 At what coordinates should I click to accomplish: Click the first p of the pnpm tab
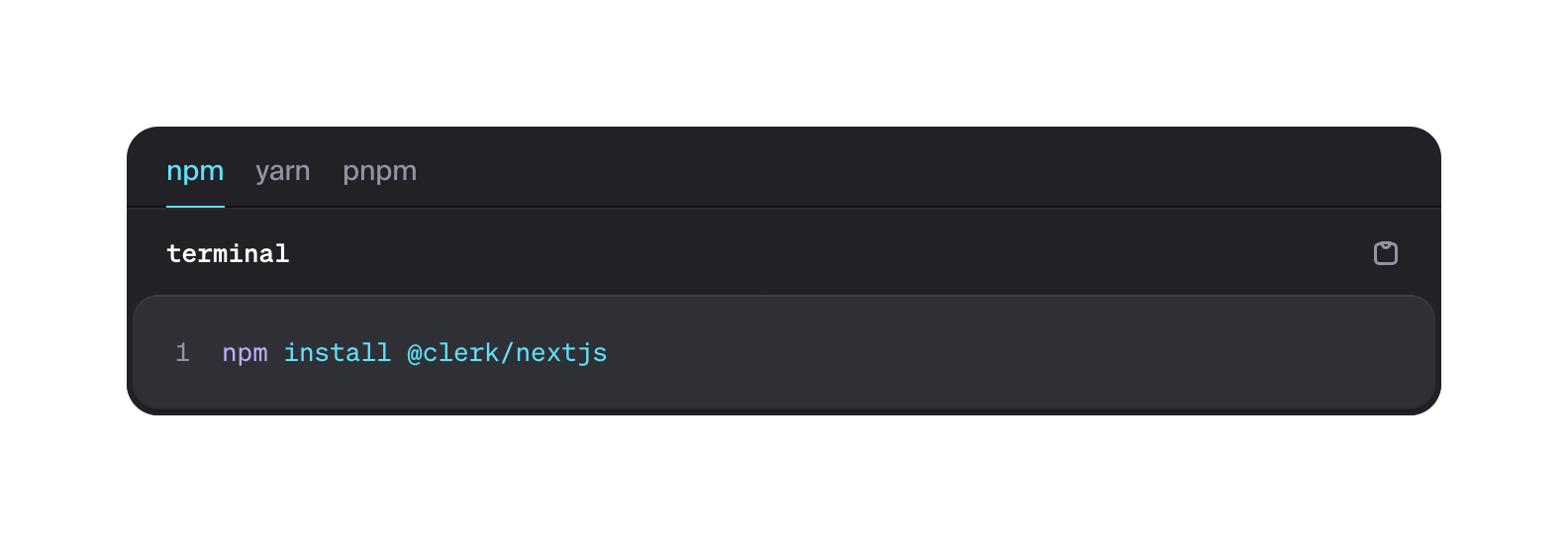350,172
